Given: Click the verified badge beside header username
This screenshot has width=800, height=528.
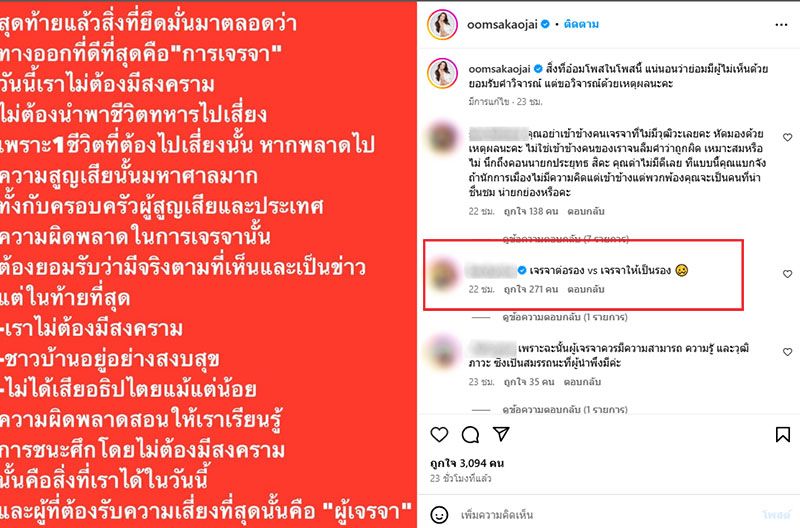Looking at the screenshot, I should tap(545, 24).
